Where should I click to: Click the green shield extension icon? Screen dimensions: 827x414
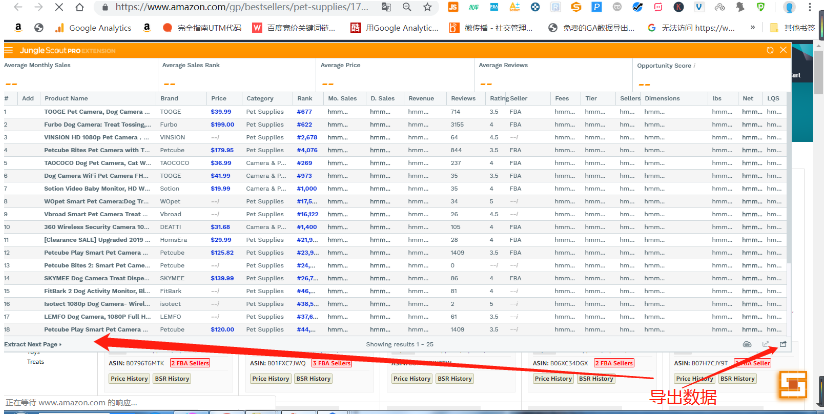761,7
